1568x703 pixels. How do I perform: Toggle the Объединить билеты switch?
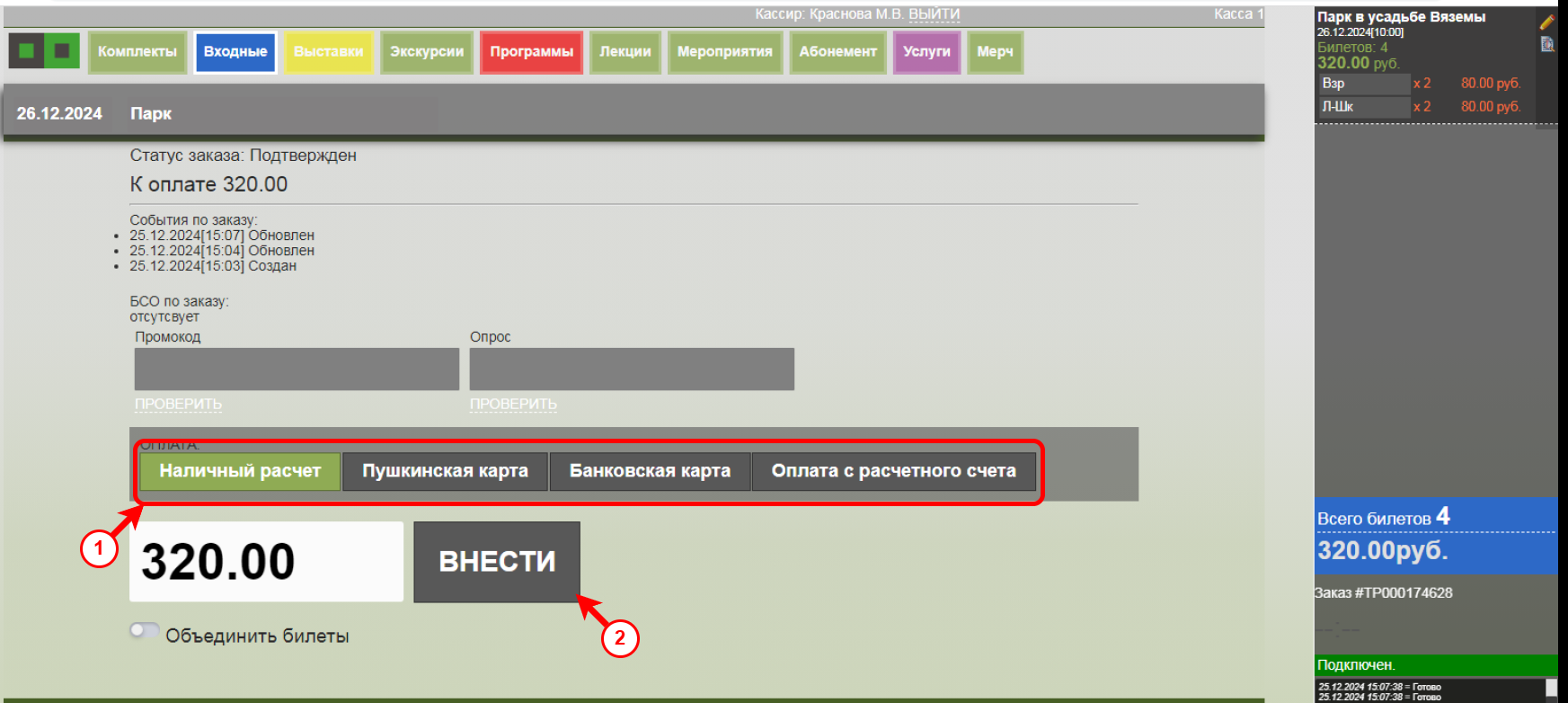point(144,631)
